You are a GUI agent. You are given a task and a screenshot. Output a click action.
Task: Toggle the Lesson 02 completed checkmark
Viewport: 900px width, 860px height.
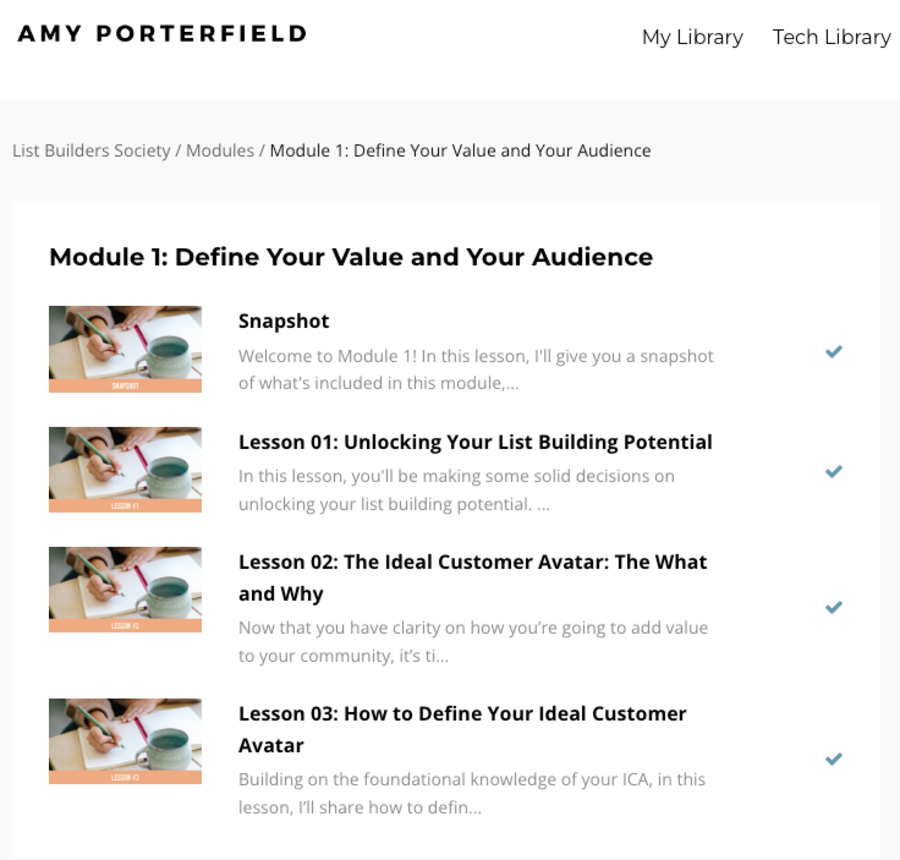[833, 607]
